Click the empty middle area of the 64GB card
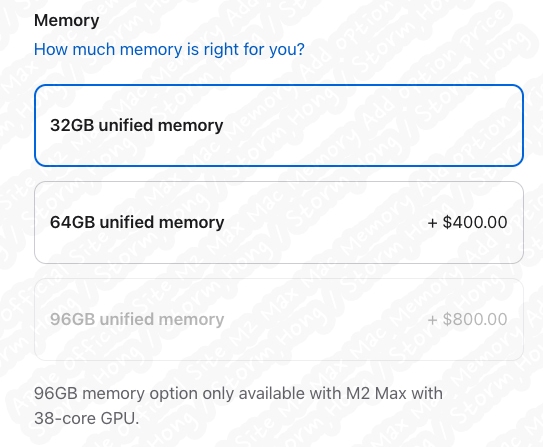The height and width of the screenshot is (447, 543). tap(326, 222)
